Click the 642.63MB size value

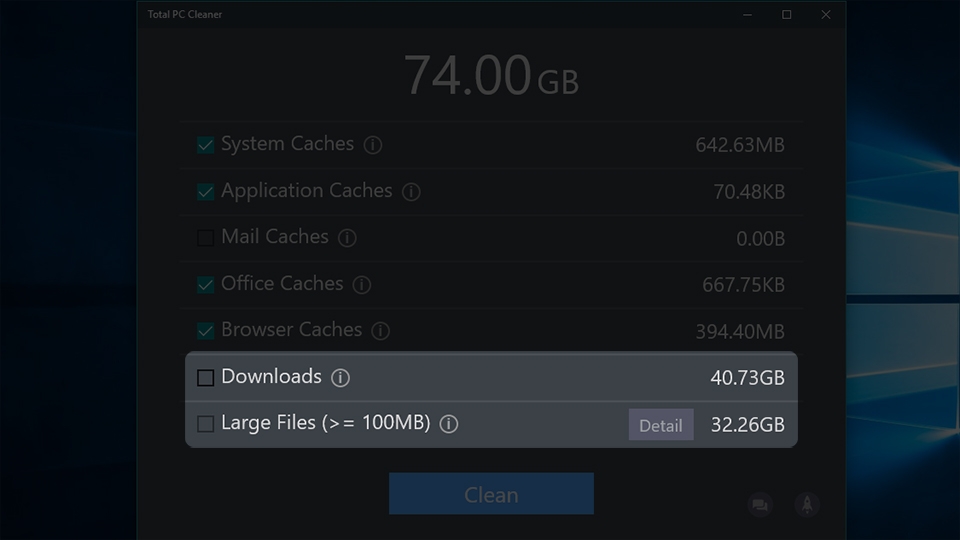coord(740,145)
